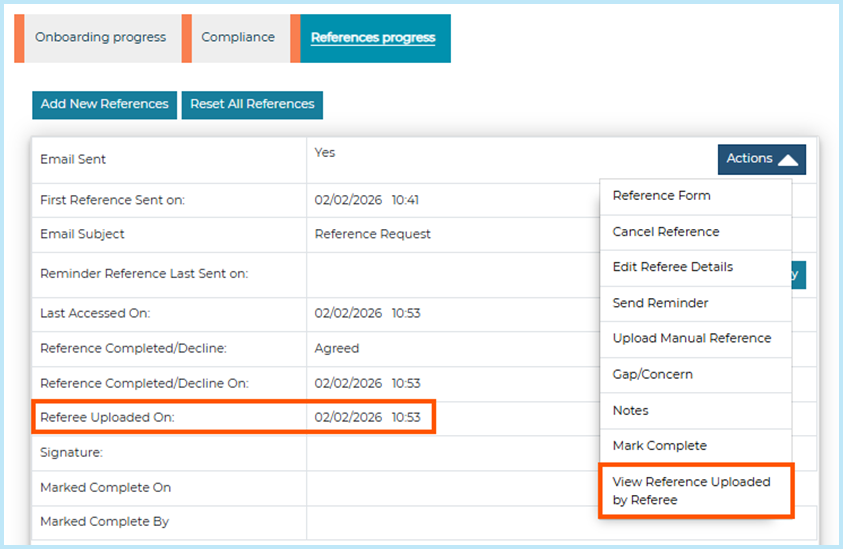Click Add New References button
Screen dimensions: 843x549
click(104, 104)
